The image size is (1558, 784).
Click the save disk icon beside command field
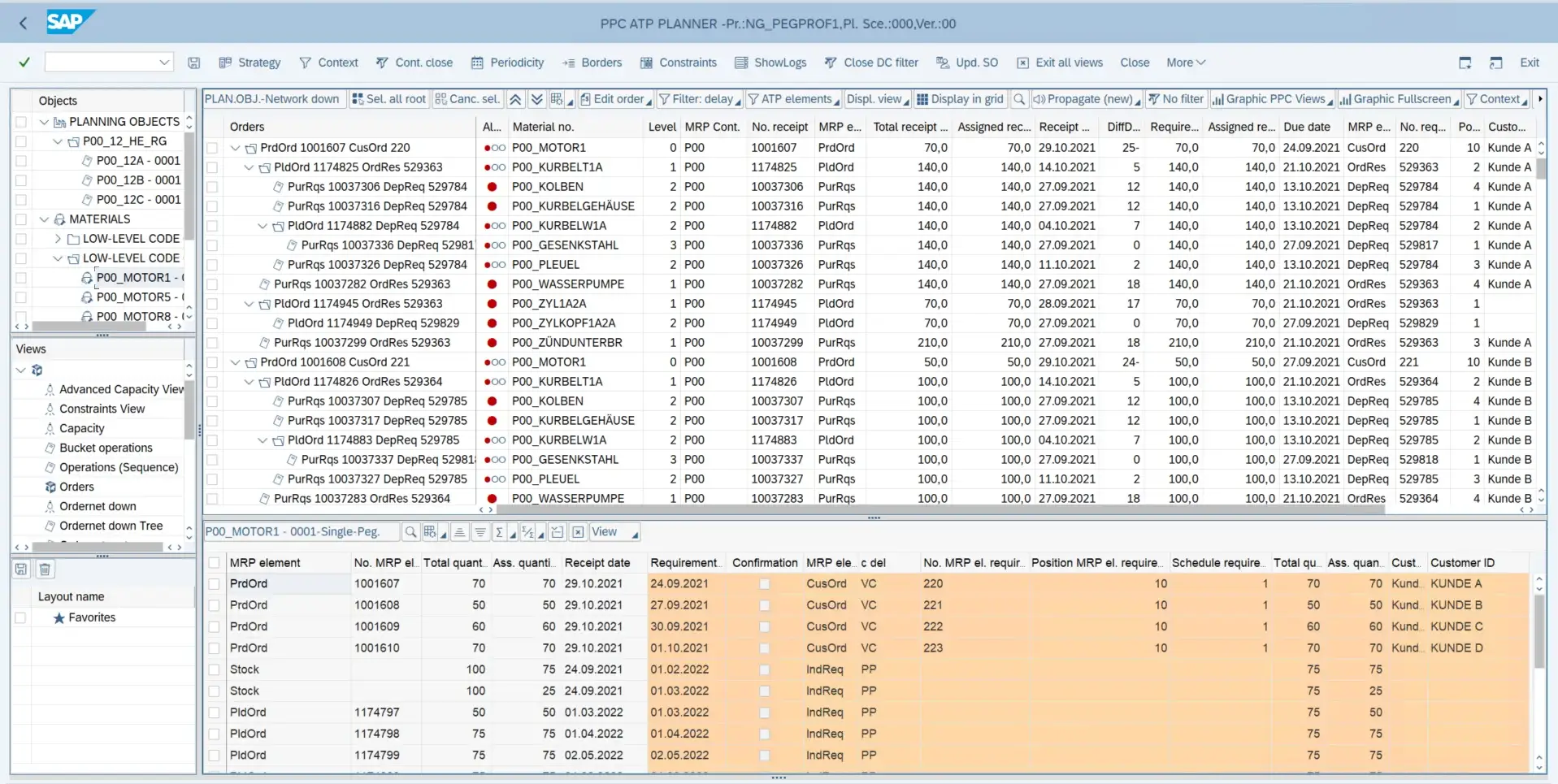click(x=194, y=63)
